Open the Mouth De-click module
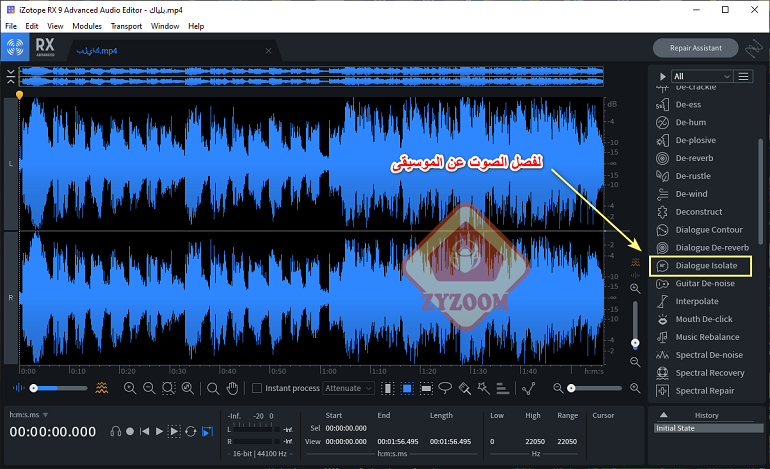770x469 pixels. 703,319
